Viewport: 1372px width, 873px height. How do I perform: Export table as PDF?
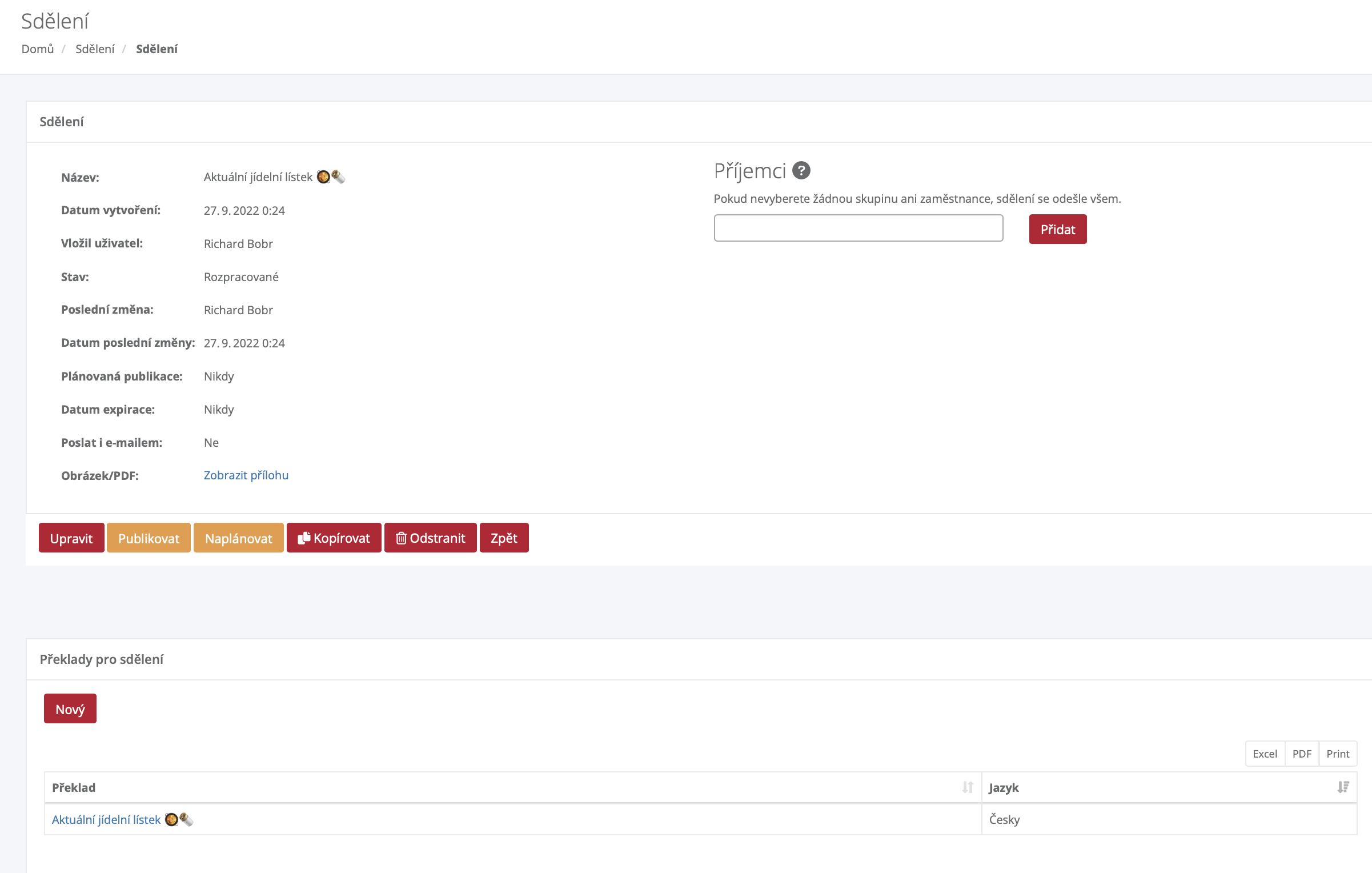tap(1302, 754)
